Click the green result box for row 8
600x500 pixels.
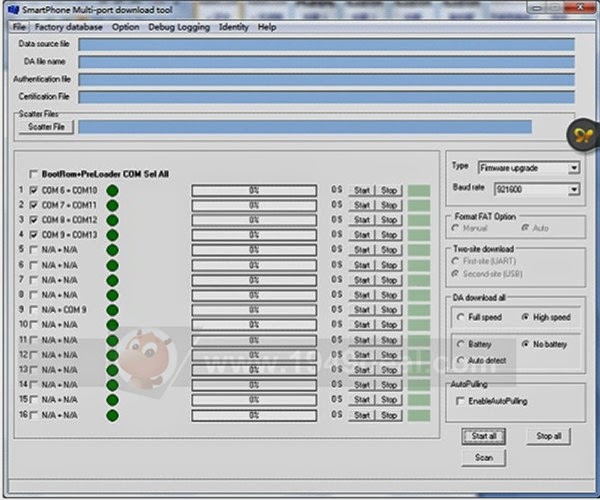point(419,295)
